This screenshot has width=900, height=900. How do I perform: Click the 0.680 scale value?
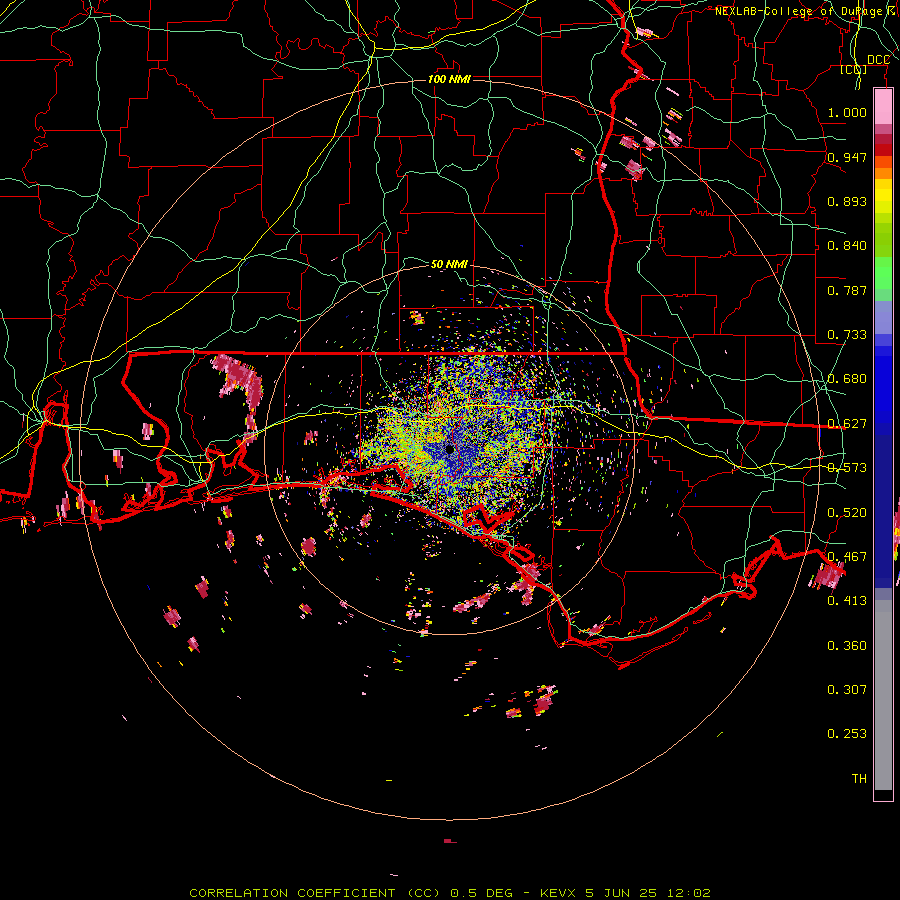[847, 378]
